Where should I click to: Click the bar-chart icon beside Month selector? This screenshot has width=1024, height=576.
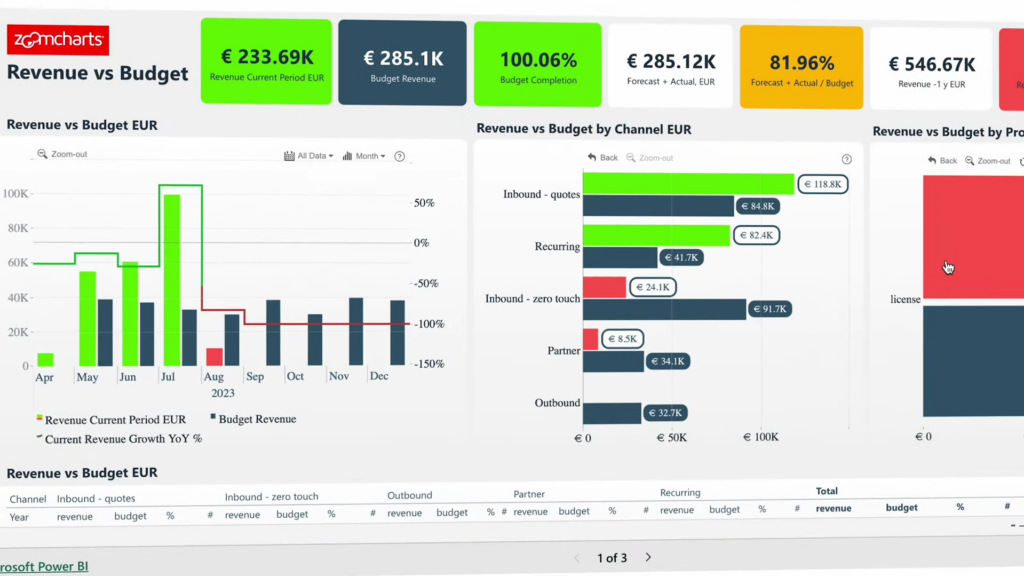pos(346,156)
